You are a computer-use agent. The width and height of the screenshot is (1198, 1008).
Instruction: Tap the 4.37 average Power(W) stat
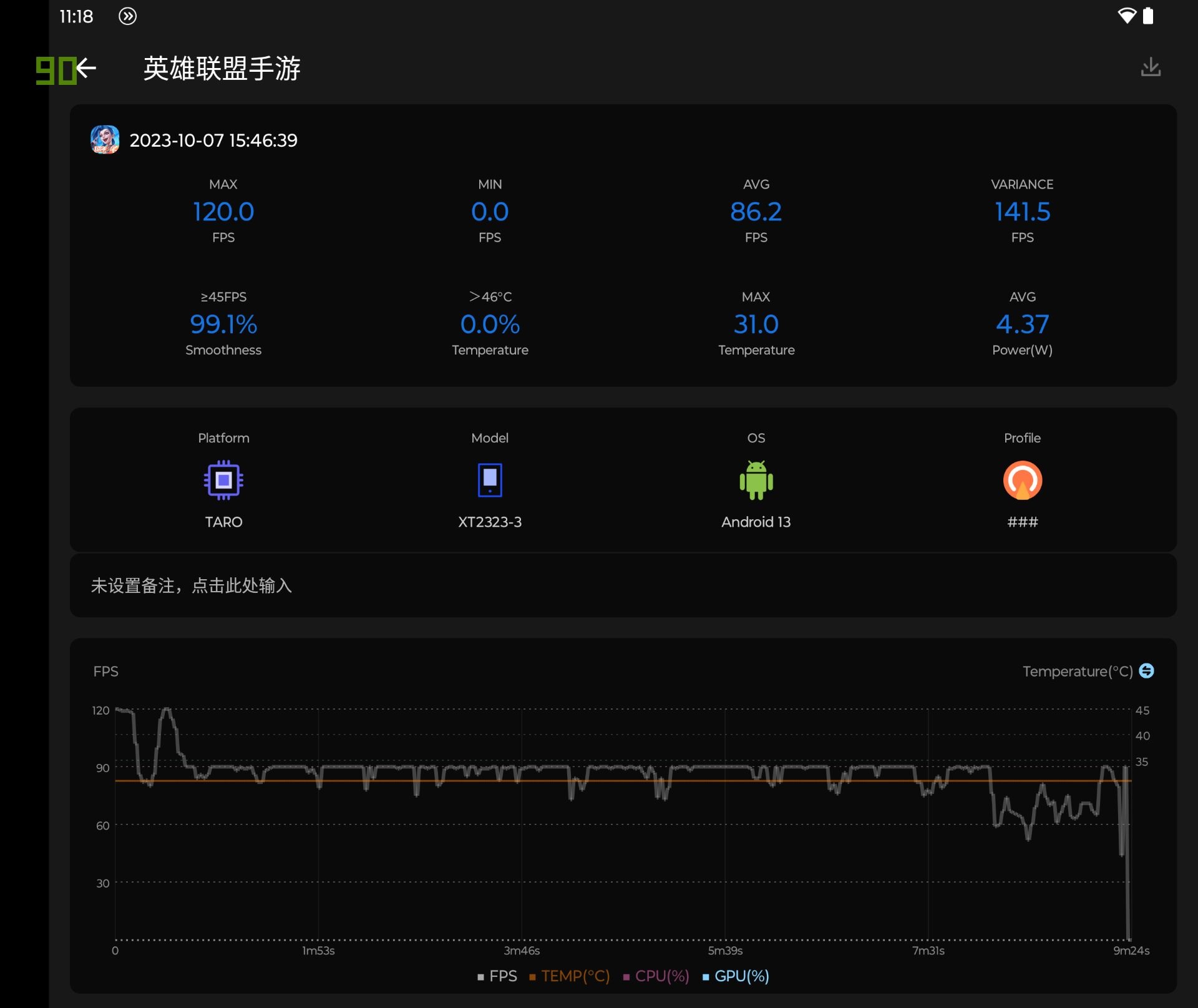tap(1022, 325)
